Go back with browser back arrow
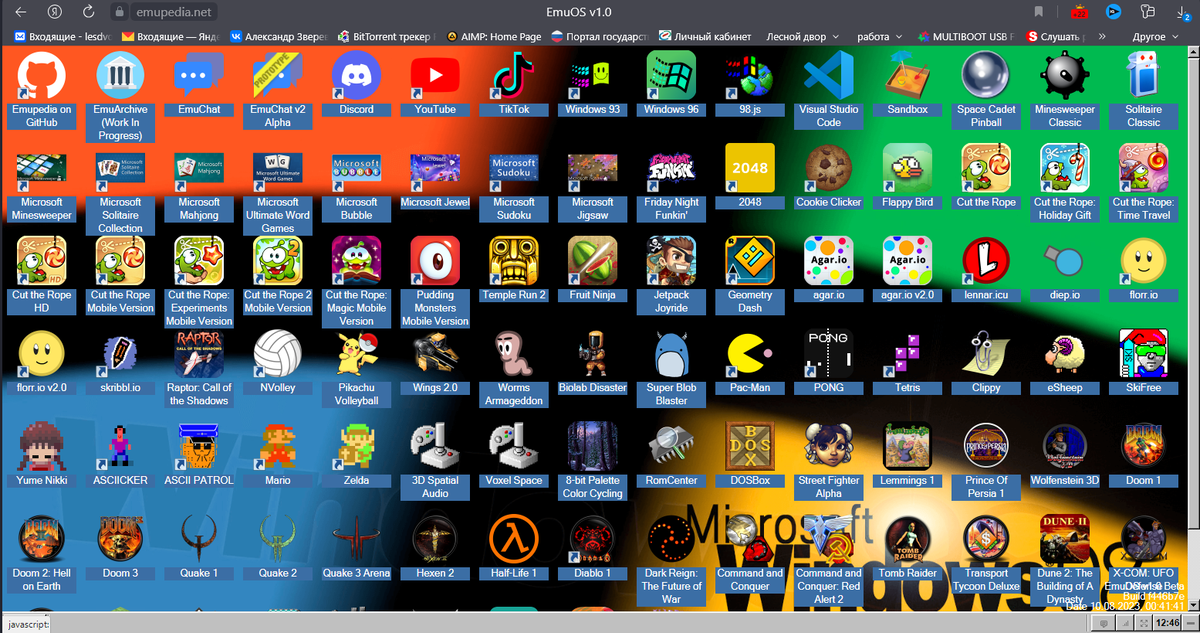 point(21,12)
